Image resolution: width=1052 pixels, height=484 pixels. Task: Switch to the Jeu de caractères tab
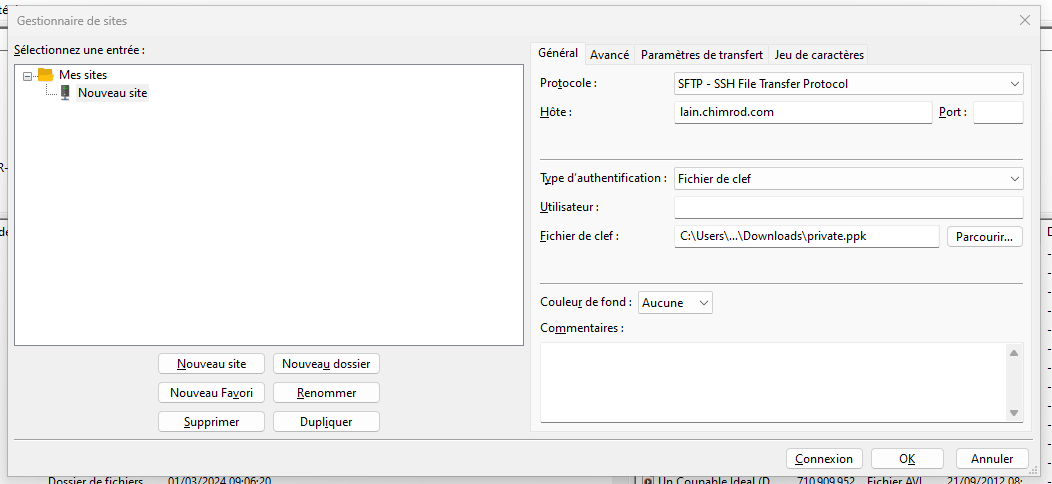click(819, 55)
